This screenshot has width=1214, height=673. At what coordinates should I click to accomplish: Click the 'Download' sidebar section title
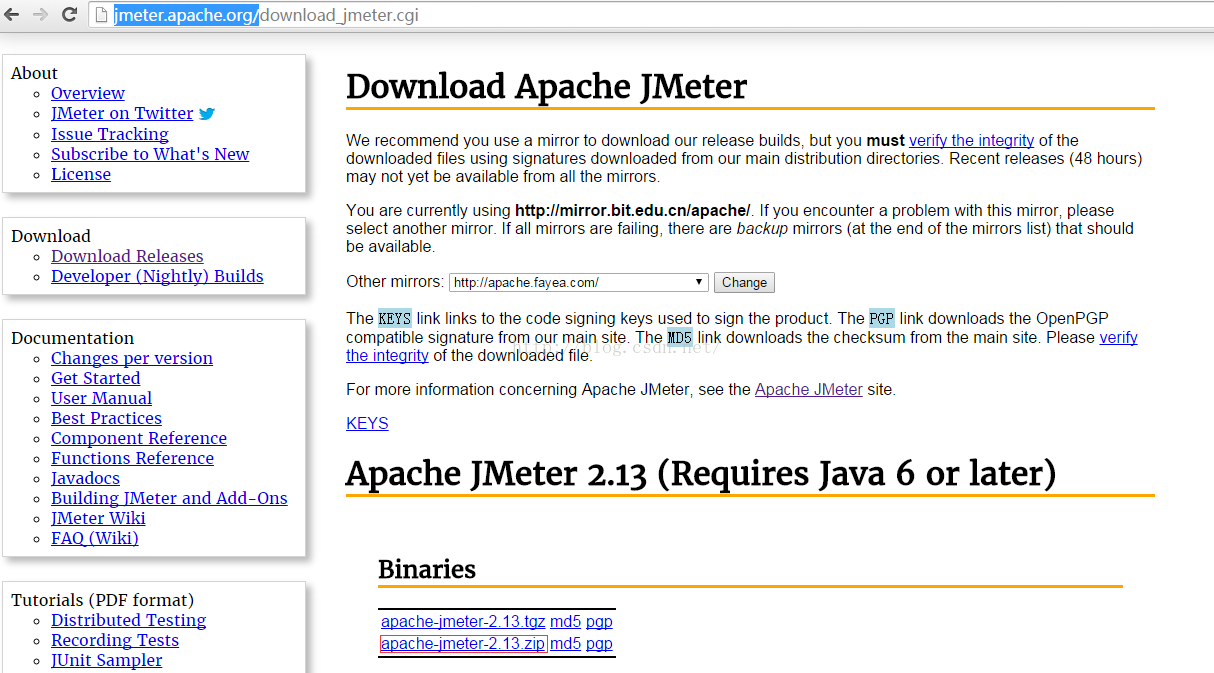click(x=51, y=236)
